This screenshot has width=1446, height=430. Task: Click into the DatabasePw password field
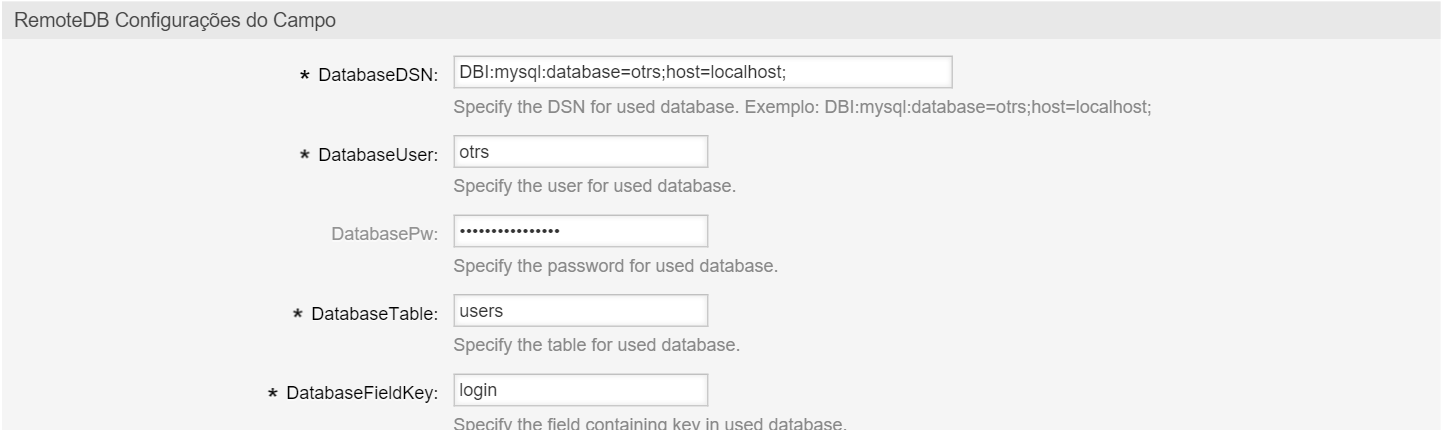580,232
